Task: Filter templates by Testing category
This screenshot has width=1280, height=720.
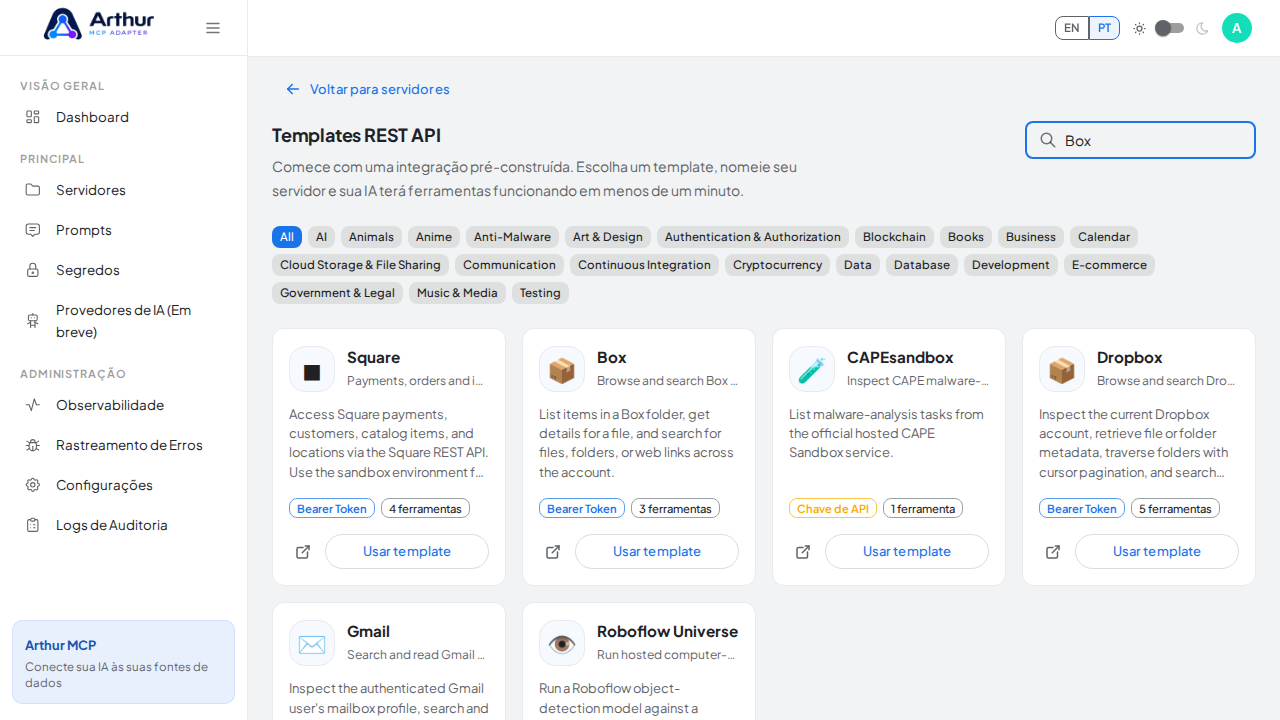Action: 540,293
